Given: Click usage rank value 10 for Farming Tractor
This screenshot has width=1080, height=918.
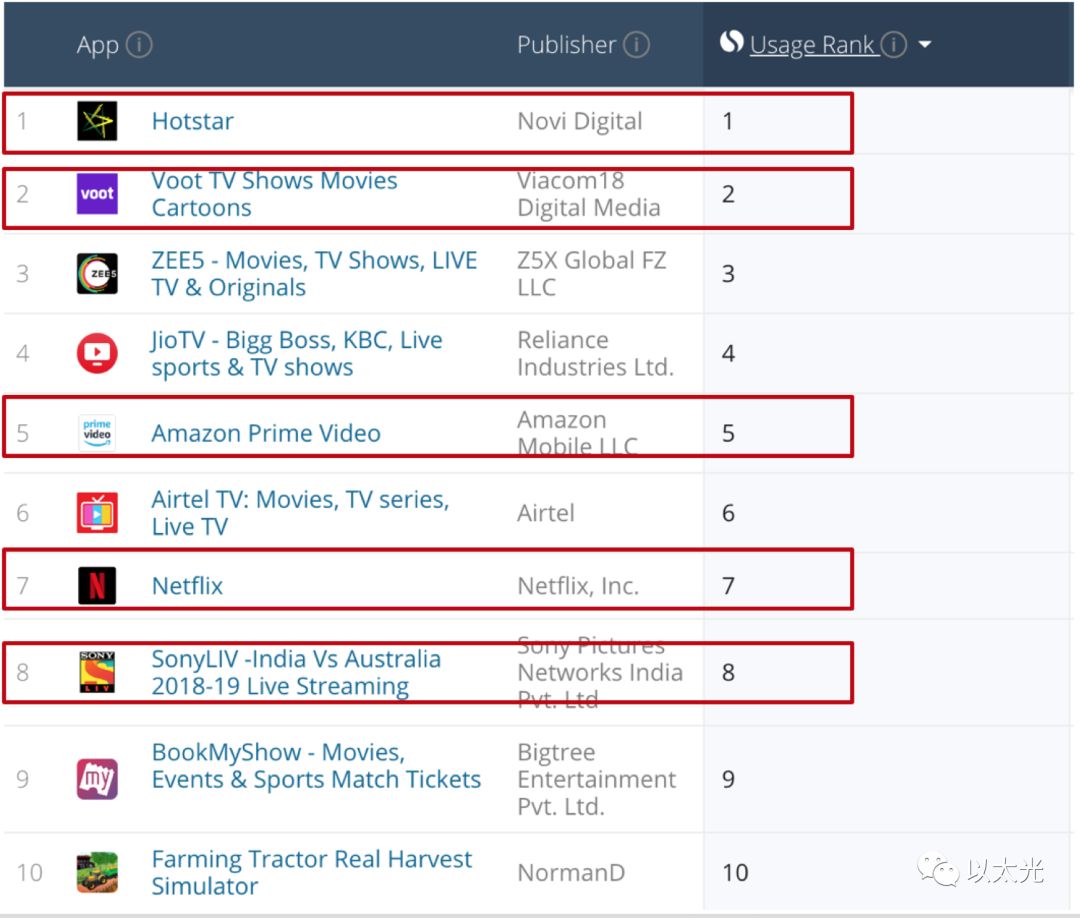Looking at the screenshot, I should pos(735,873).
